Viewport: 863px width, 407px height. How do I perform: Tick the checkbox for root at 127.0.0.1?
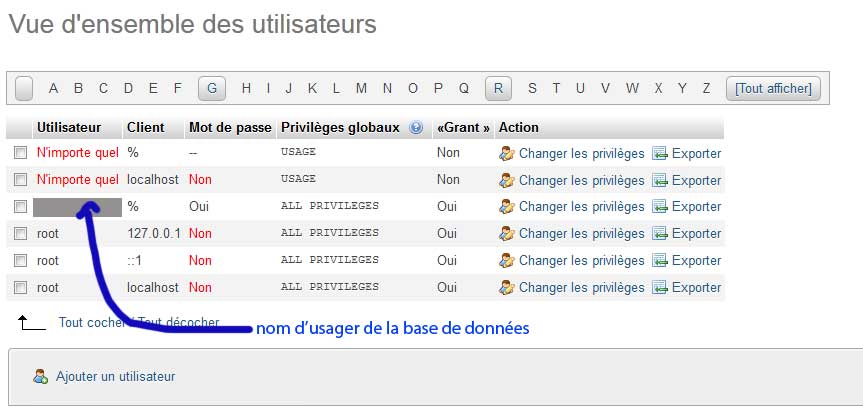click(20, 234)
